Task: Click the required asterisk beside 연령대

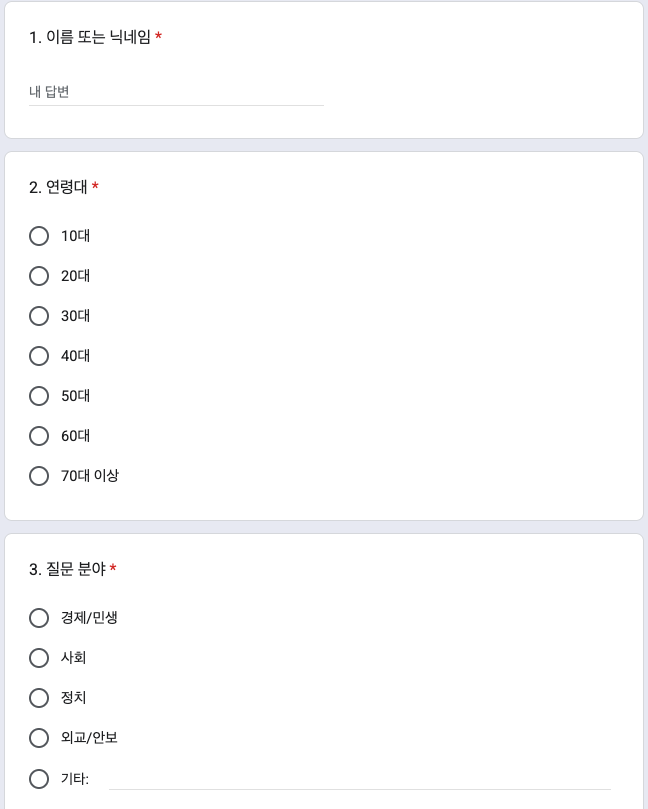Action: coord(95,187)
